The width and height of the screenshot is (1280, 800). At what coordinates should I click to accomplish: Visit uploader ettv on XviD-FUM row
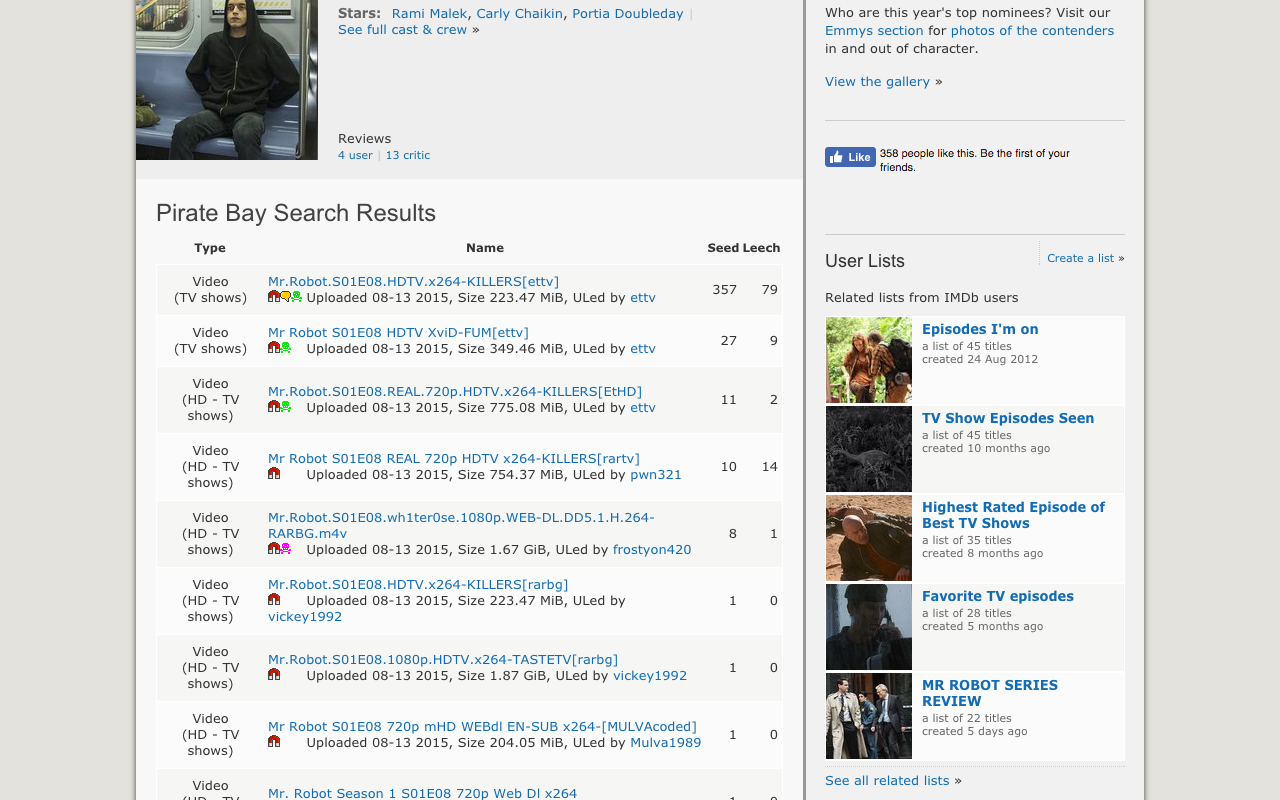(x=643, y=348)
